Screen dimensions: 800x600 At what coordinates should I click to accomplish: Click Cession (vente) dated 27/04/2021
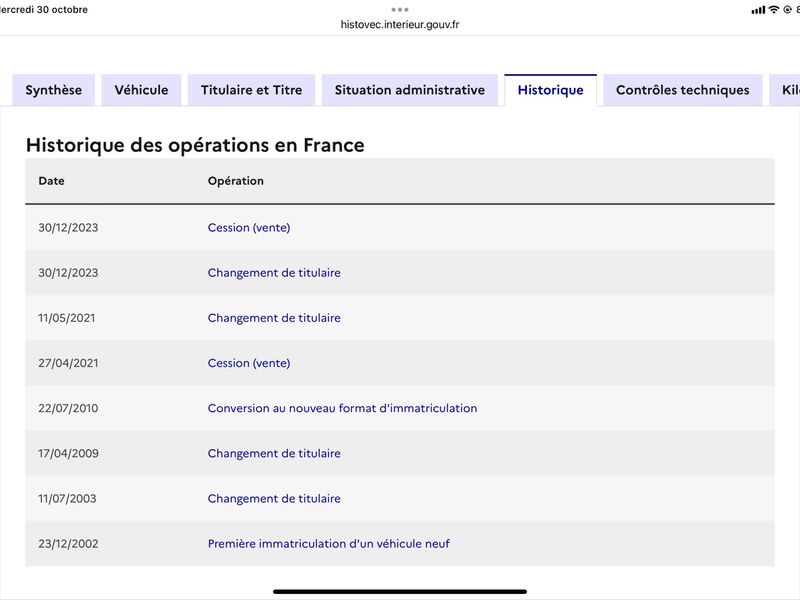tap(249, 363)
